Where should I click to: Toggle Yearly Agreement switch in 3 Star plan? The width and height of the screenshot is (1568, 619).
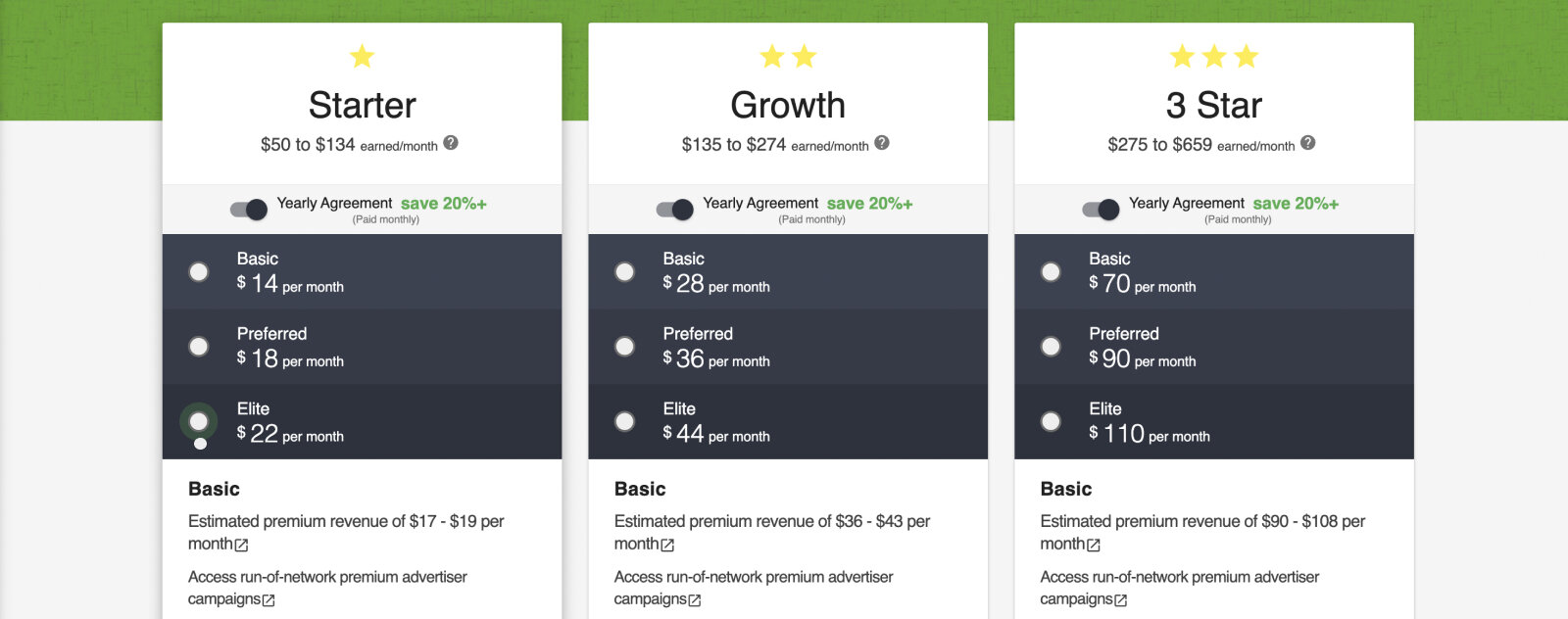(1102, 209)
